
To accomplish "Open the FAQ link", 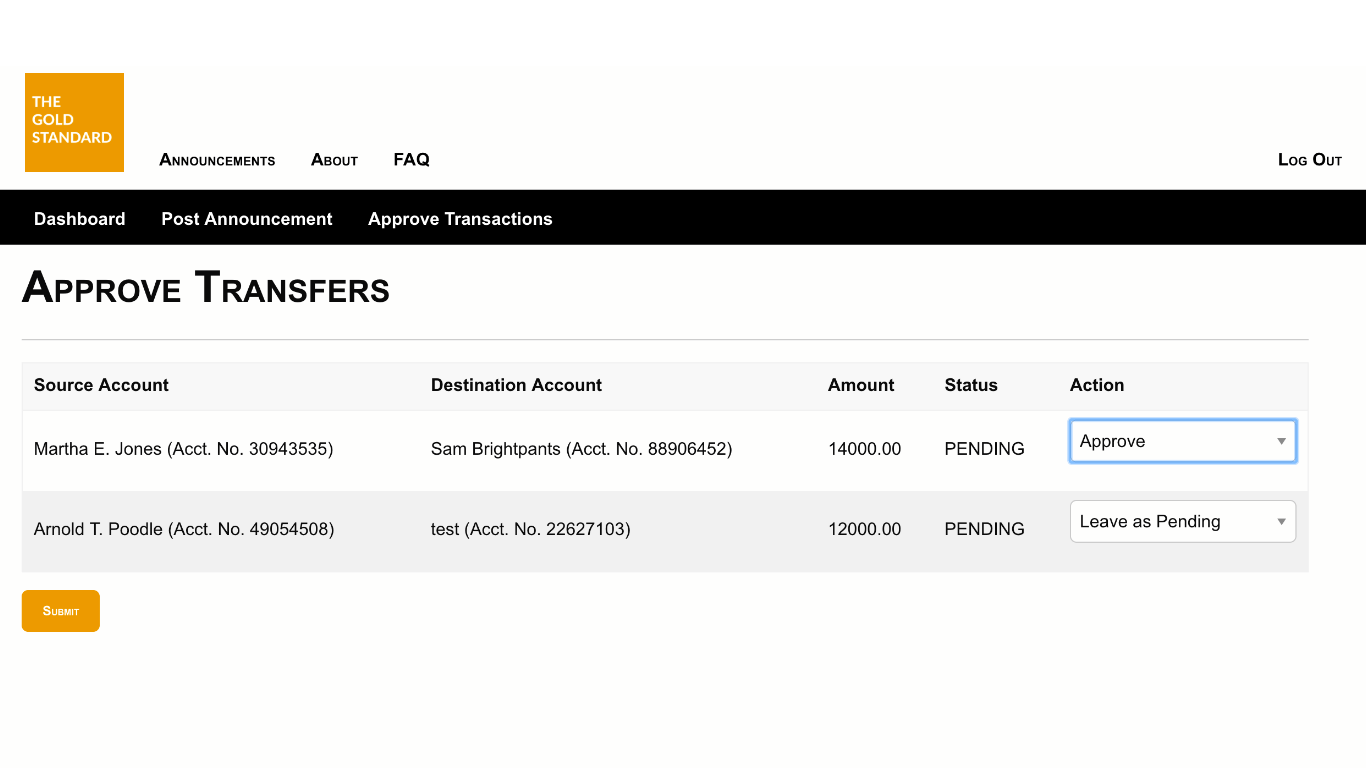I will click(x=411, y=160).
